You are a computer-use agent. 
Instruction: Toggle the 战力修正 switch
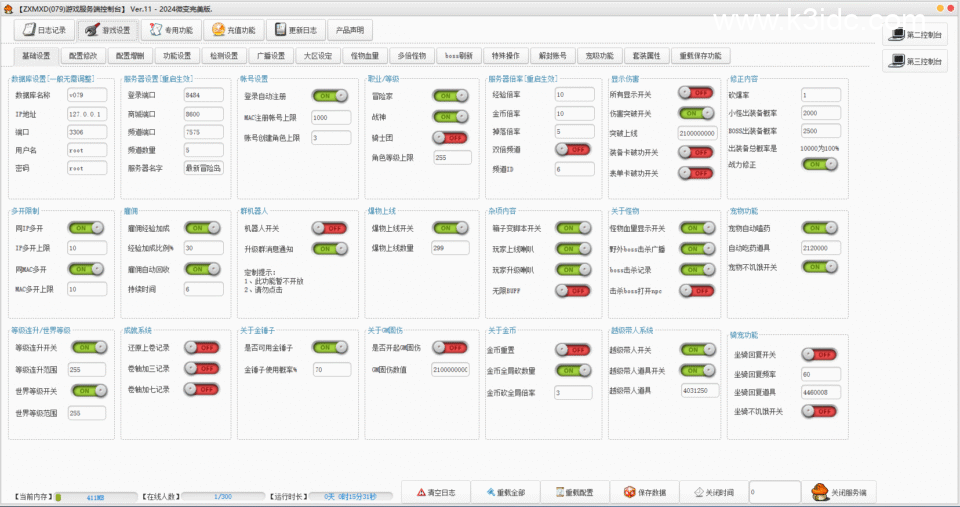click(x=820, y=164)
